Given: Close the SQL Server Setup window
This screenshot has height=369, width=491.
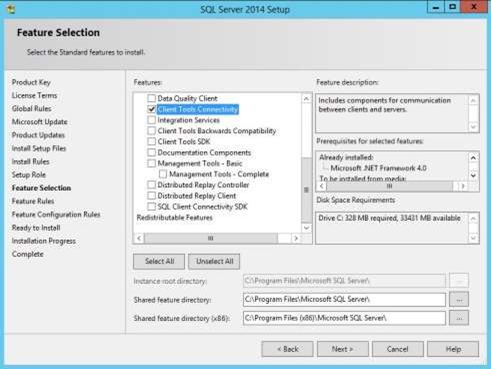Looking at the screenshot, I should [x=474, y=7].
